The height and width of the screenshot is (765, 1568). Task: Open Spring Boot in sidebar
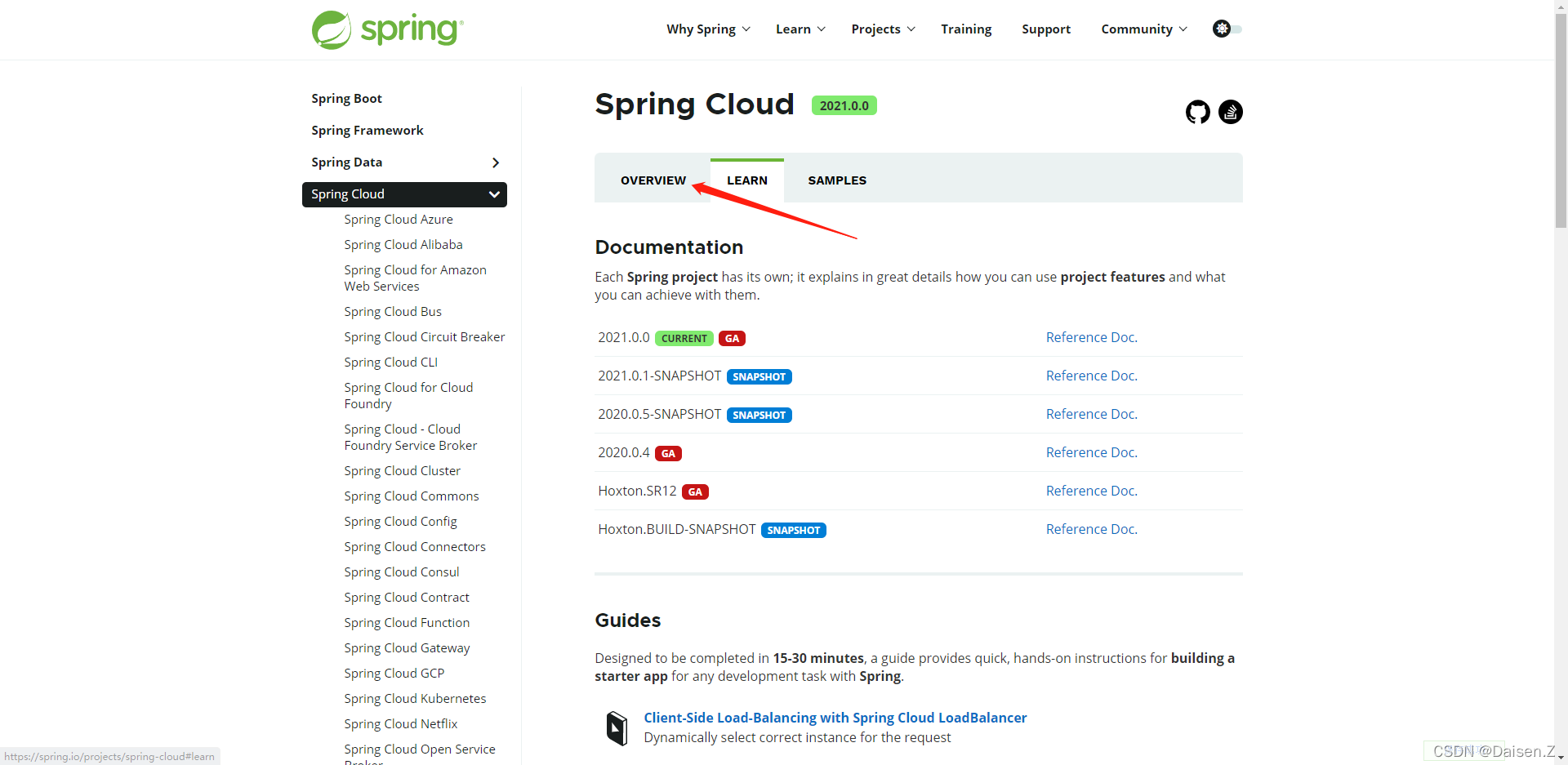tap(346, 99)
